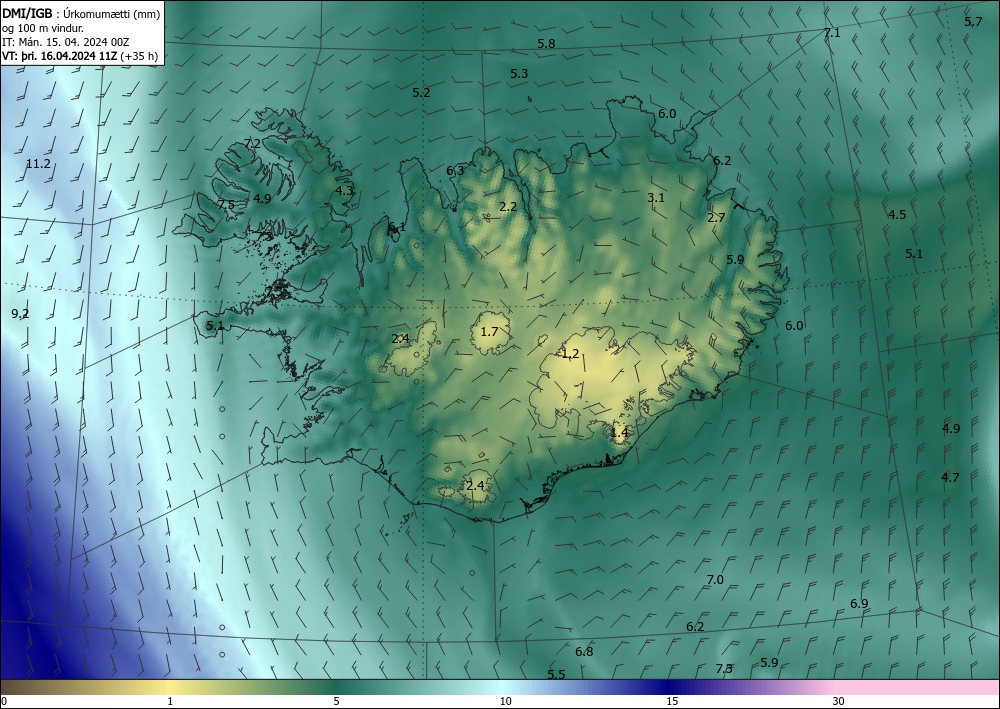This screenshot has height=709, width=1000.
Task: Click the 2.2 value in north Iceland
Action: pos(508,207)
